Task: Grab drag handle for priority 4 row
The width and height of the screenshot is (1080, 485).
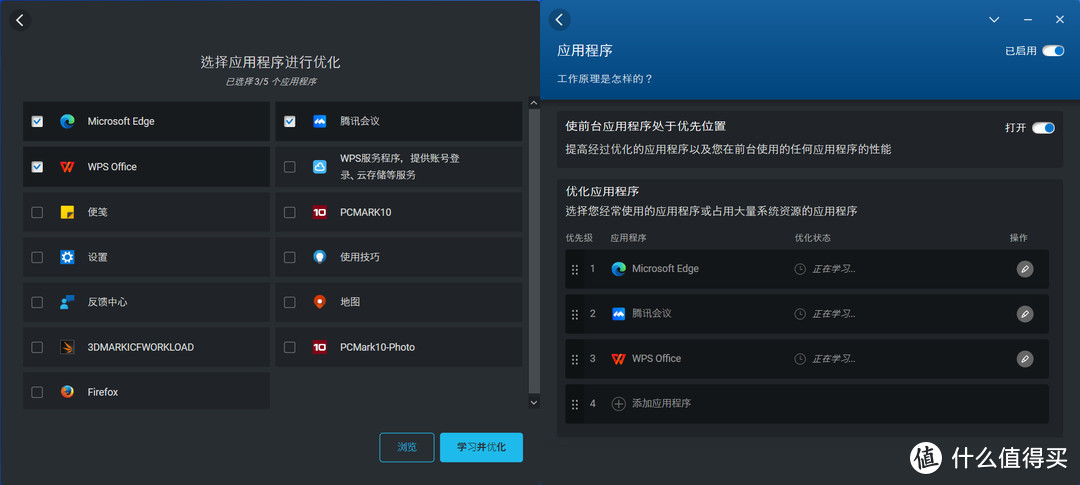Action: point(575,404)
